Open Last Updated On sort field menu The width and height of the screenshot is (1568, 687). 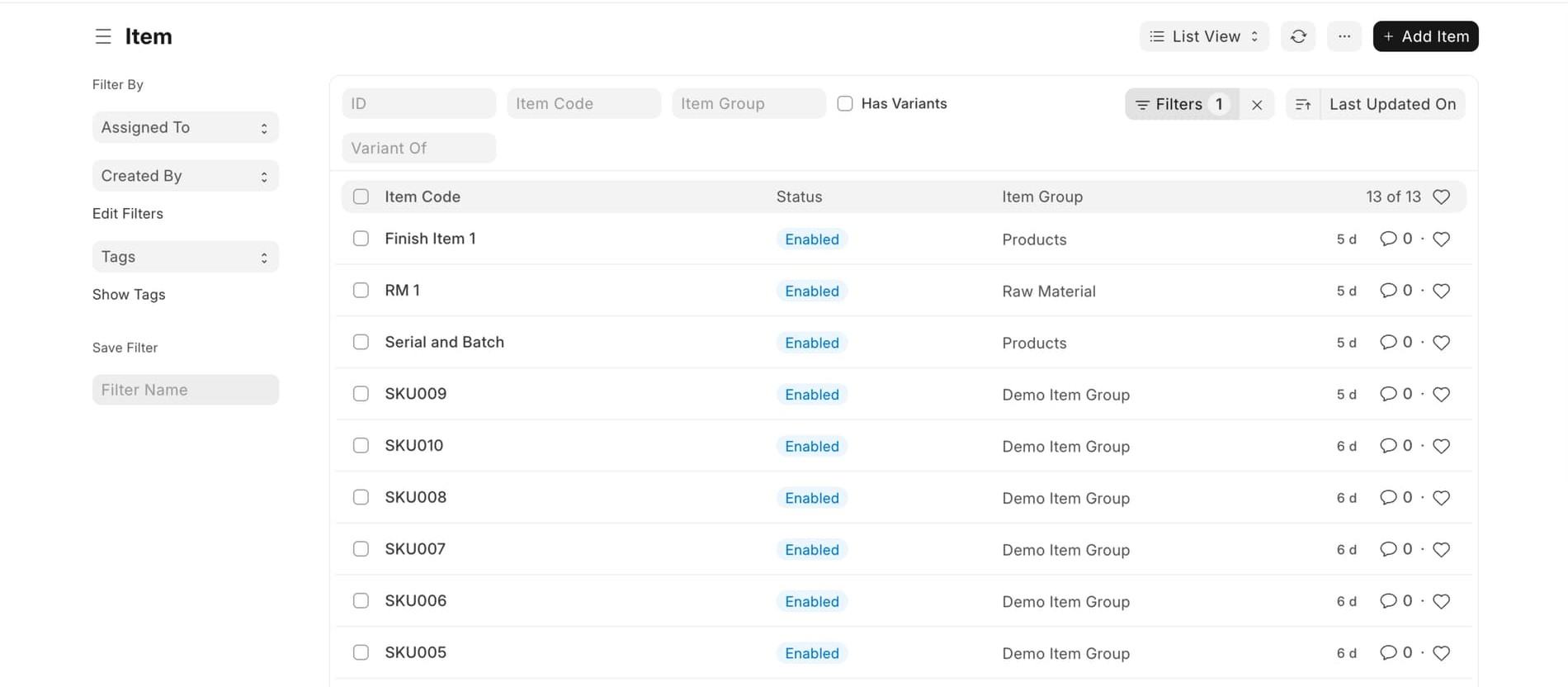[1392, 105]
